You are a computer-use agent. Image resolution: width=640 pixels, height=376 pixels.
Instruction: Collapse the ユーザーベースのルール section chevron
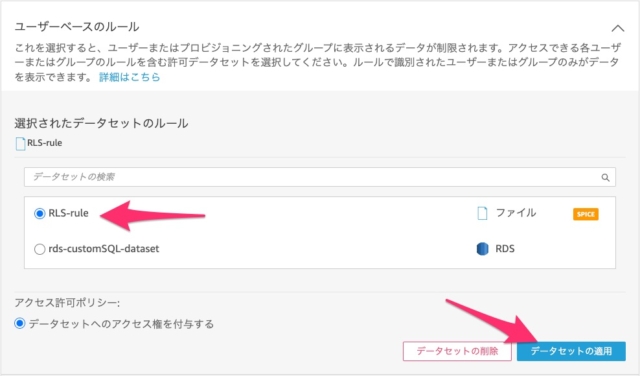pyautogui.click(x=618, y=28)
